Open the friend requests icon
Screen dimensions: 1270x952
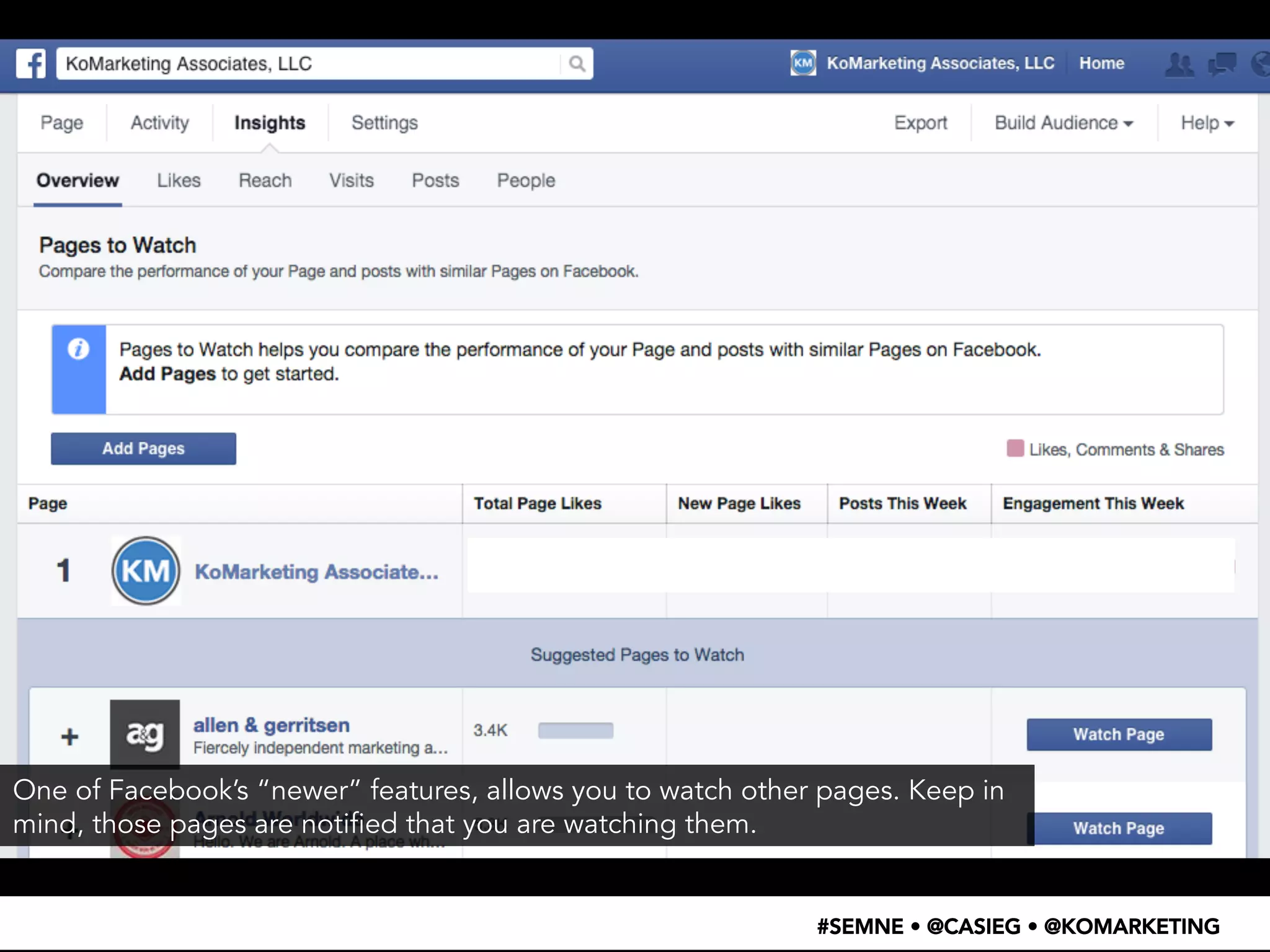pos(1179,64)
